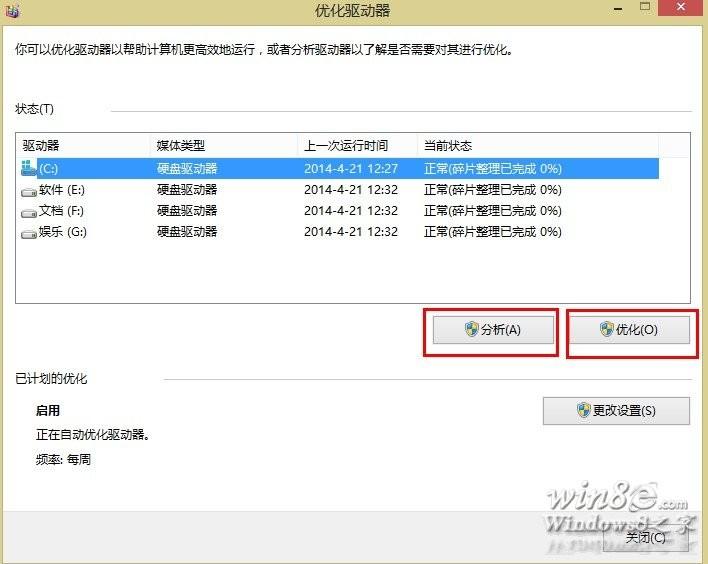Click 硬盘驱动器 media type in G: row
The image size is (708, 564).
tap(187, 232)
